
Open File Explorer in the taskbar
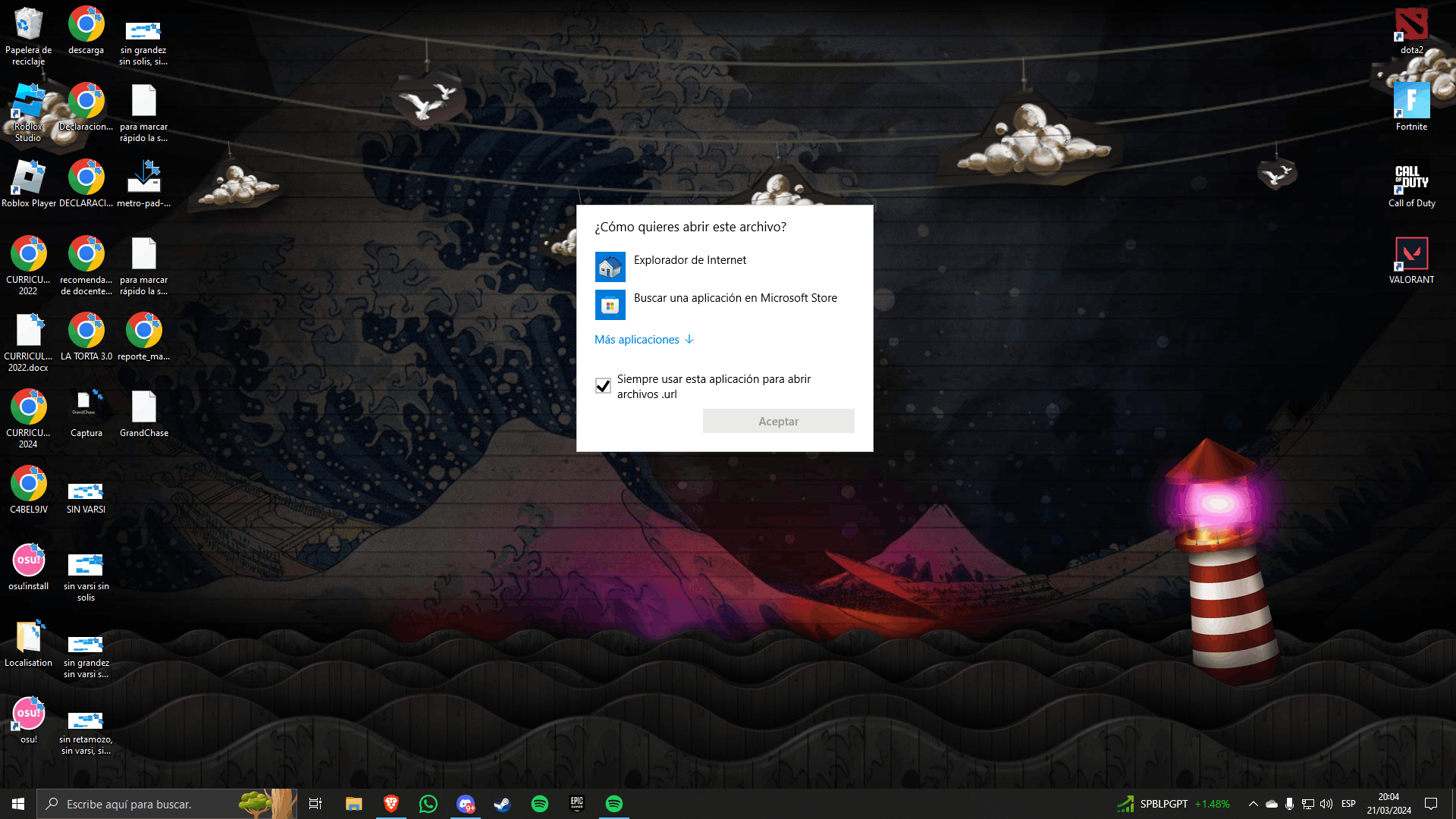coord(354,804)
